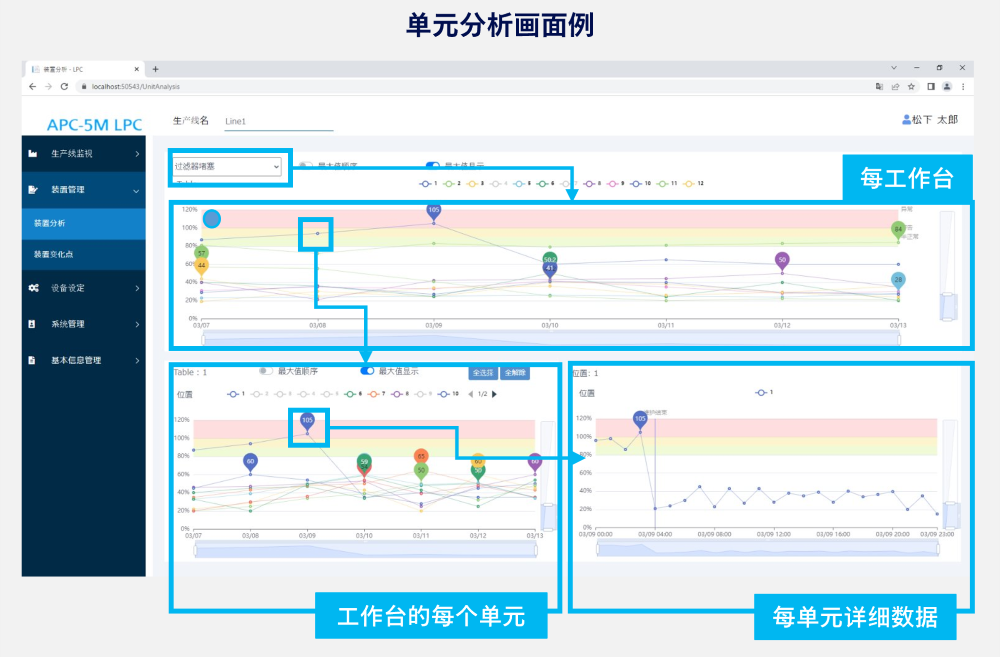1000x657 pixels.
Task: Click the bookmark star icon in address bar
Action: coord(911,87)
